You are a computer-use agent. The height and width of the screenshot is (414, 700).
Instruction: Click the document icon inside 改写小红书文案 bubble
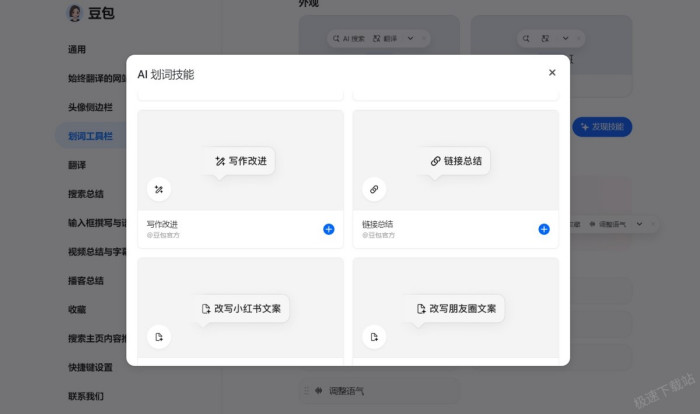(x=206, y=309)
